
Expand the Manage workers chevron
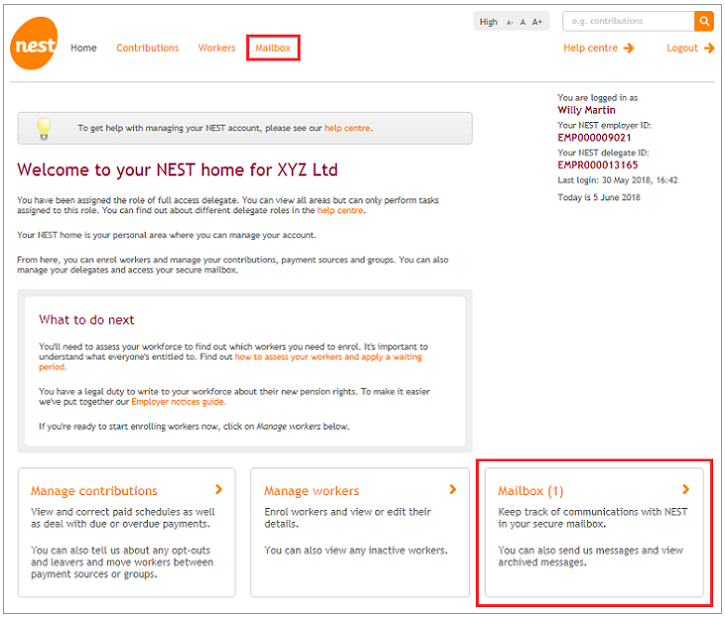pyautogui.click(x=453, y=489)
